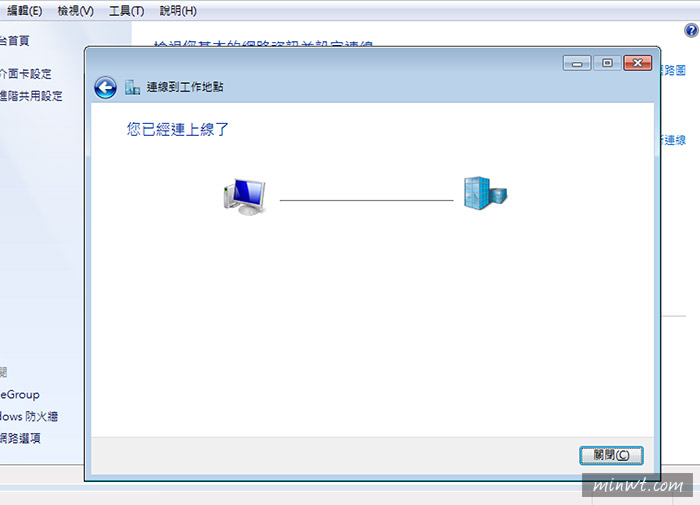Maximize the connection wizard dialog
Screen dimensions: 700x505
tap(607, 63)
